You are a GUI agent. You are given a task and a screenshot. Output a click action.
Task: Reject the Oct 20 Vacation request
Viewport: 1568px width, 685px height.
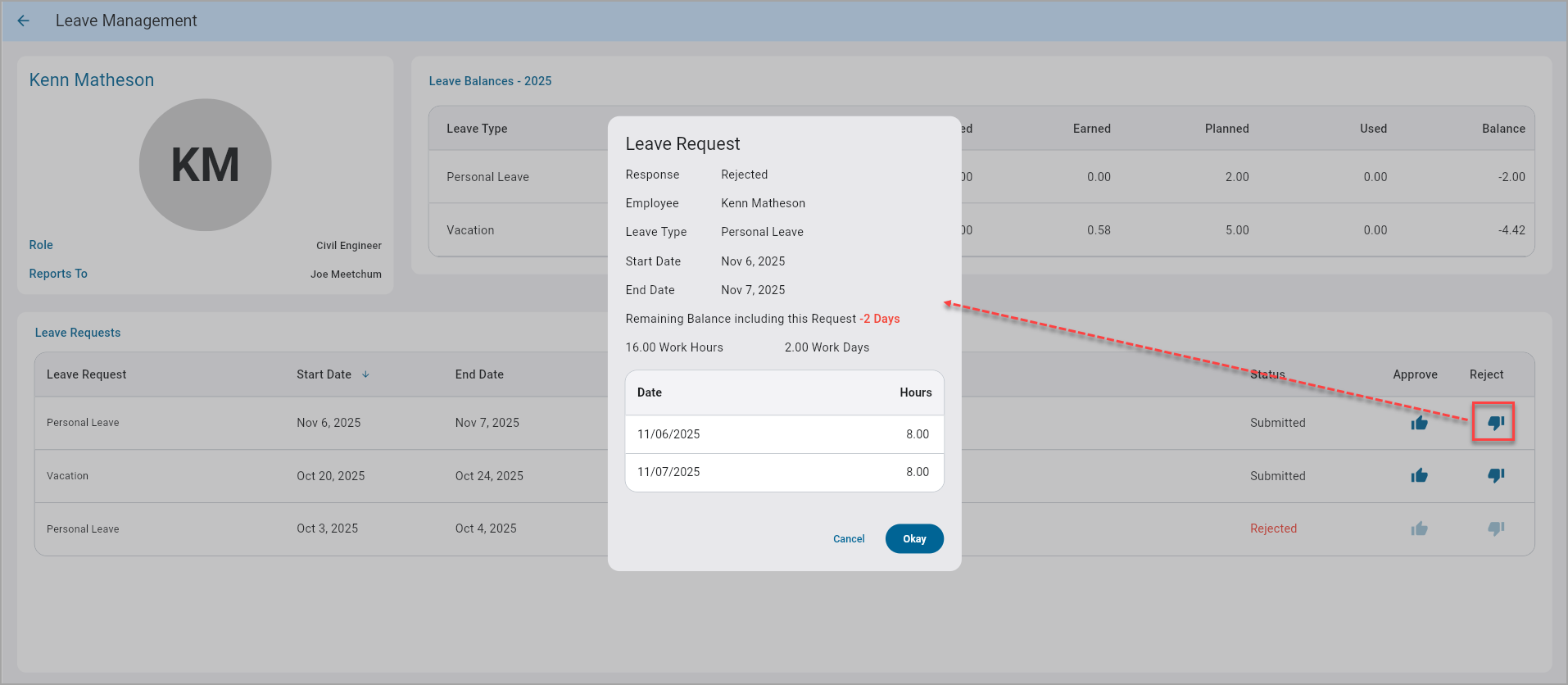coord(1495,476)
